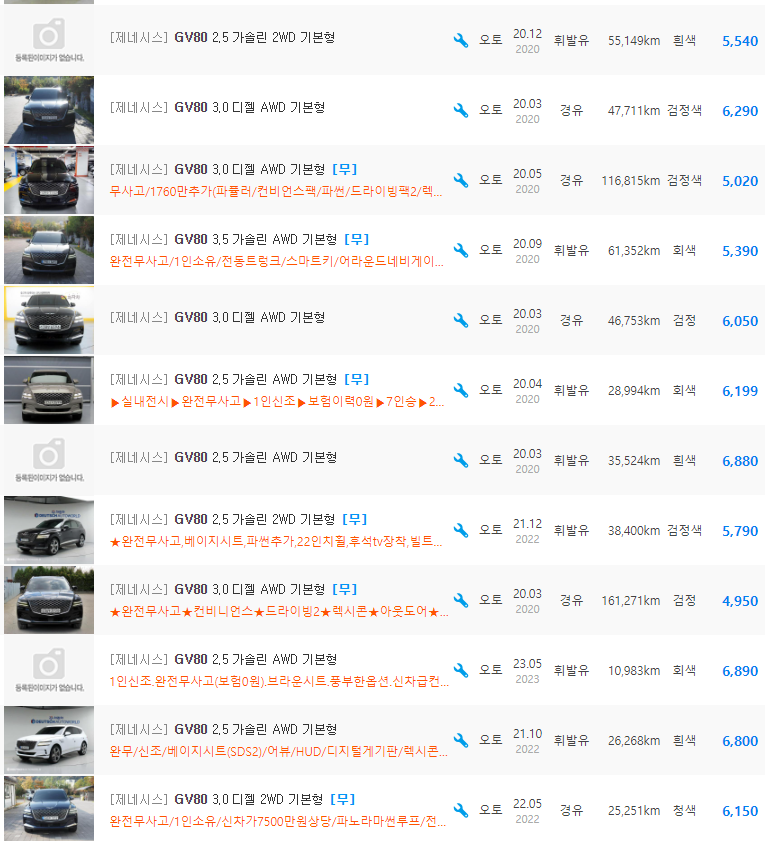Click mileage value 116,815km

(630, 181)
